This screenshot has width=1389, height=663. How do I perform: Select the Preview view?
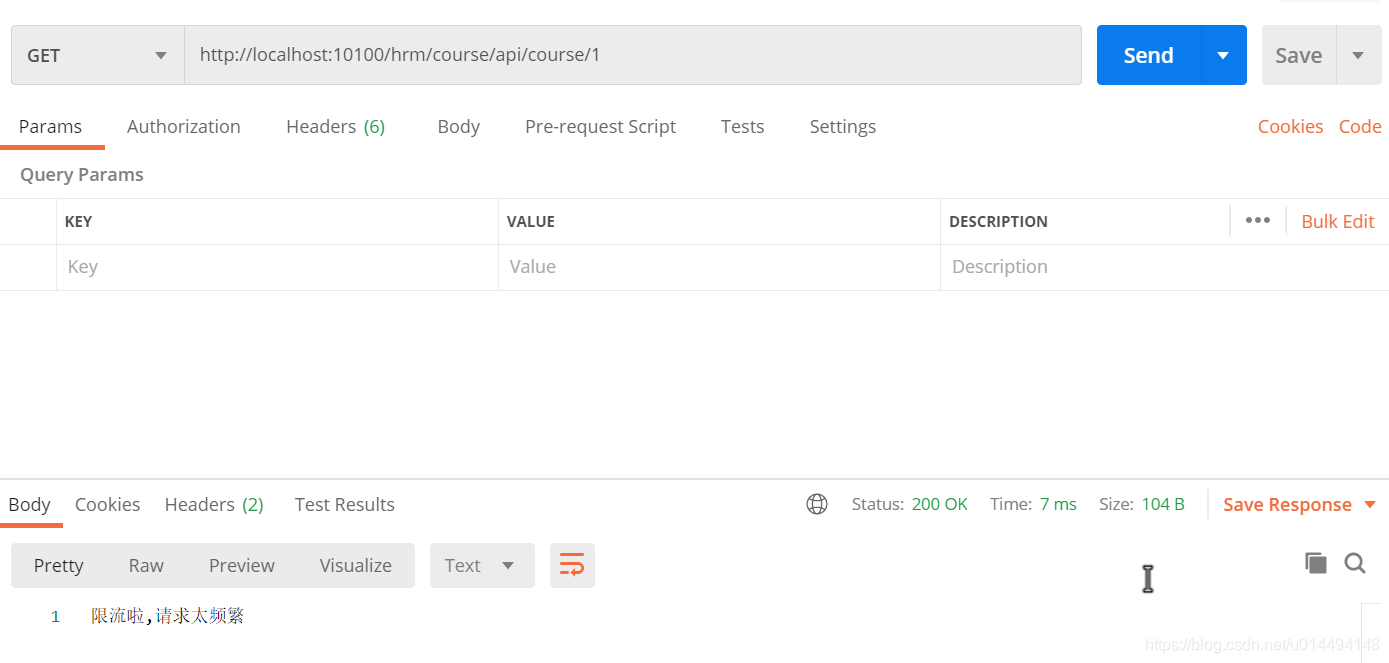coord(241,566)
